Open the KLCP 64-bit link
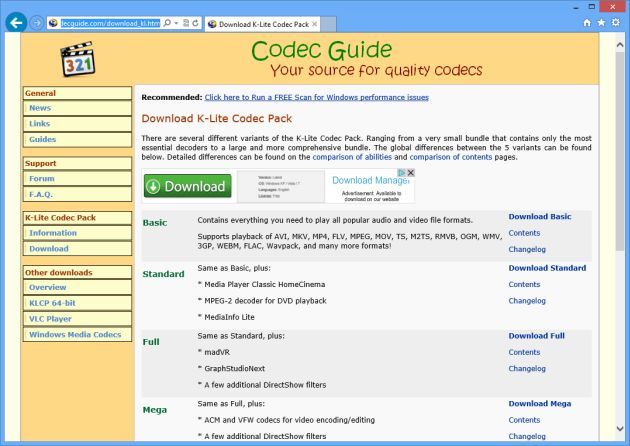This screenshot has width=630, height=446. click(x=77, y=303)
